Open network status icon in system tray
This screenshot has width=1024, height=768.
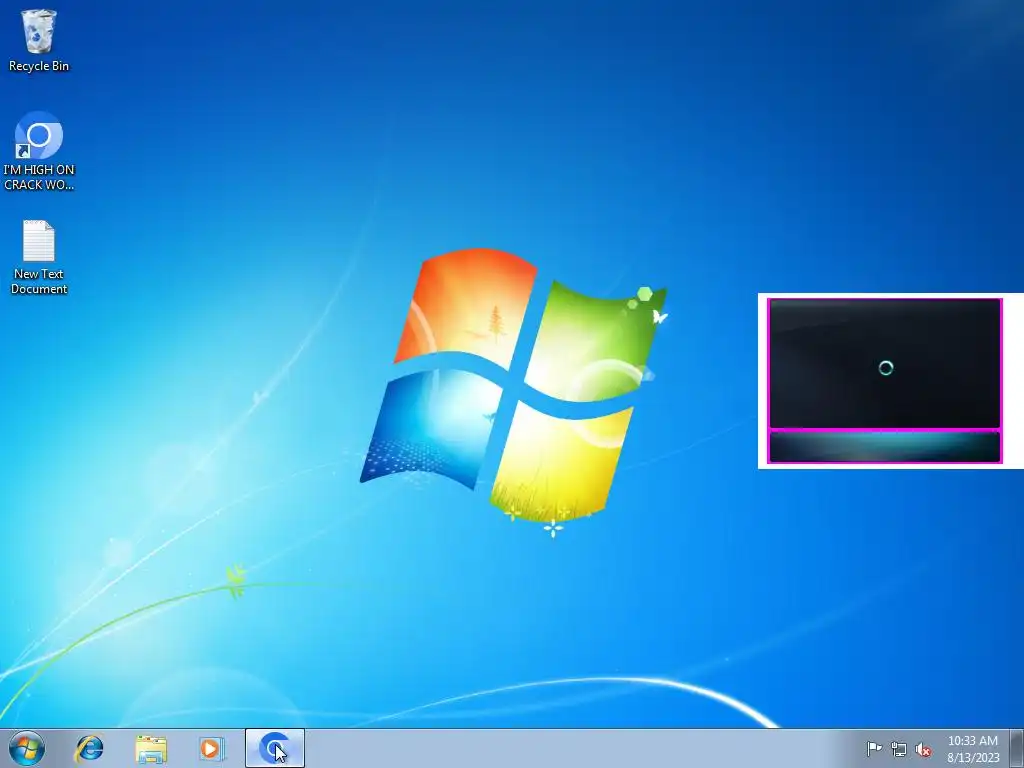(899, 749)
